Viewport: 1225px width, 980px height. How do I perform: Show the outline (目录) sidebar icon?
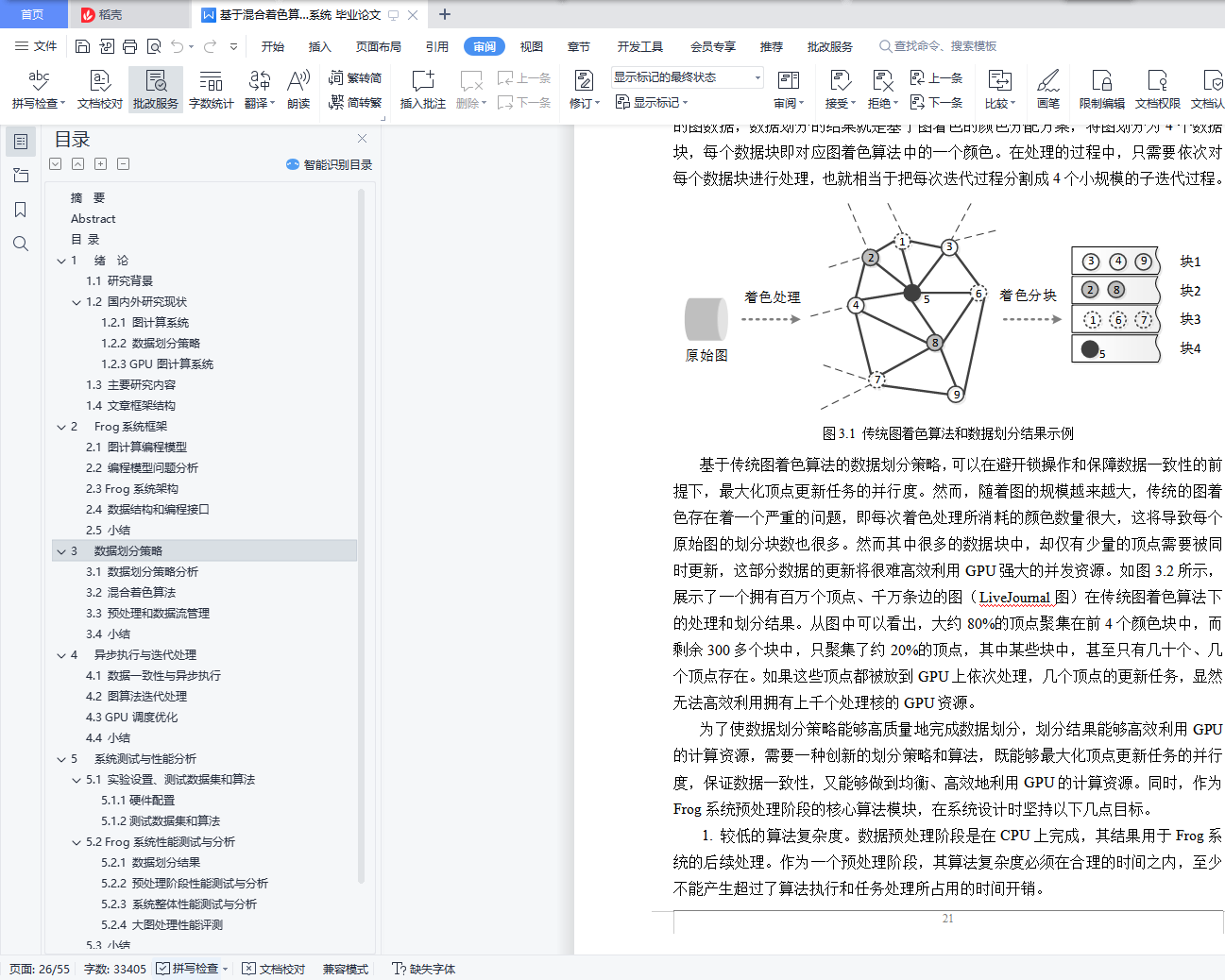(x=21, y=142)
